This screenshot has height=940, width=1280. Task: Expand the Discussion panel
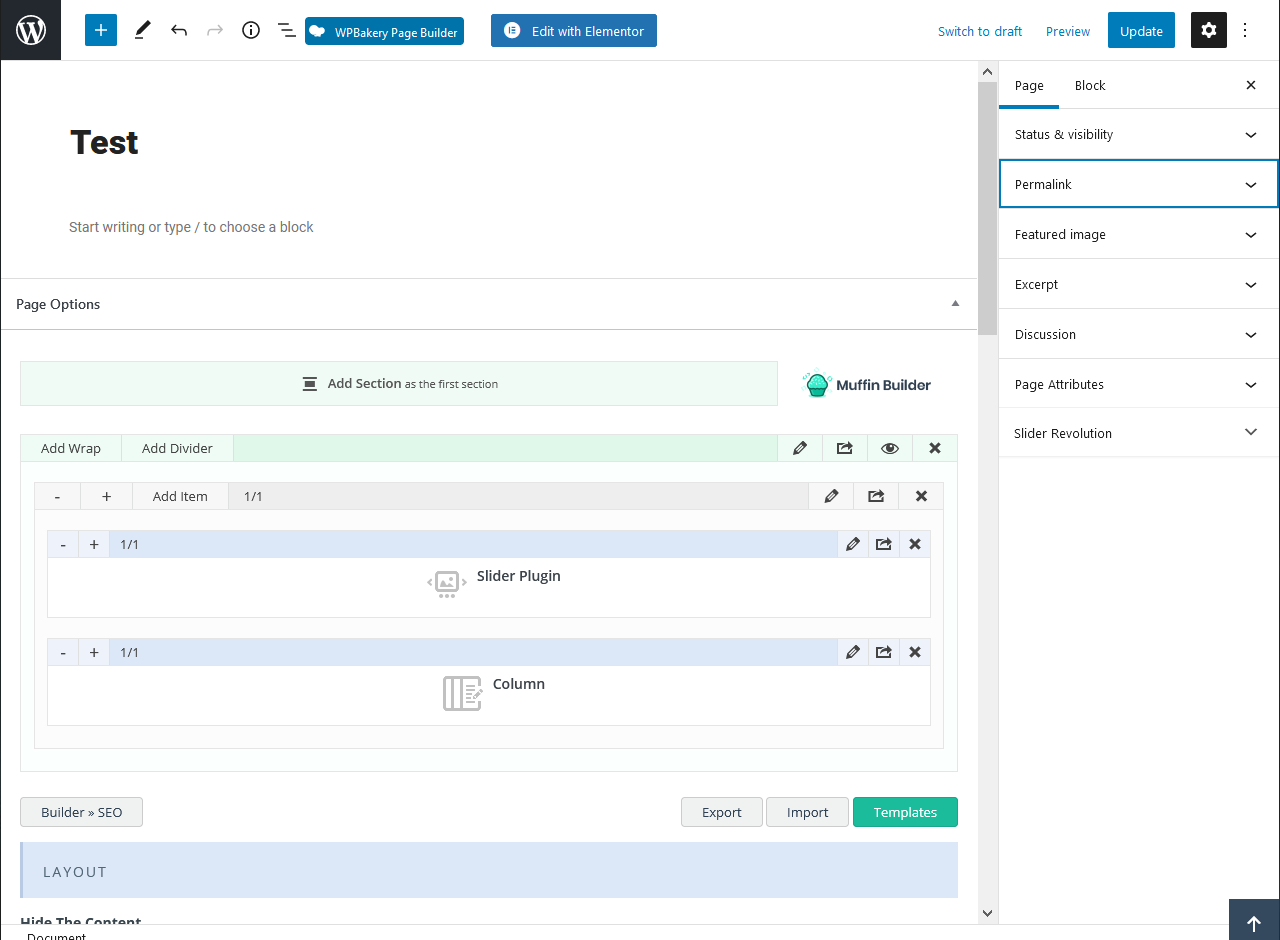coord(1139,334)
